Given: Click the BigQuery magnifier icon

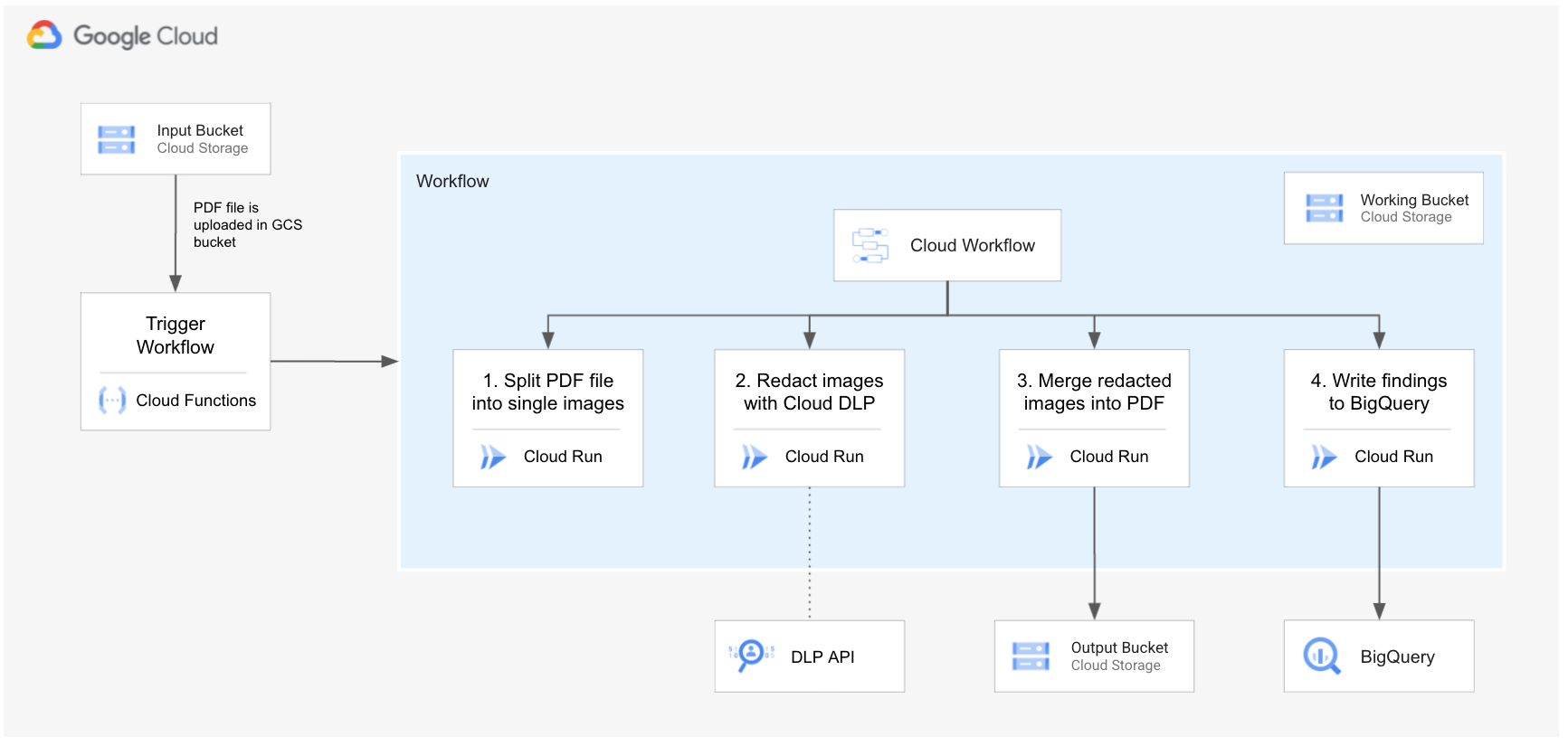Looking at the screenshot, I should coord(1322,656).
